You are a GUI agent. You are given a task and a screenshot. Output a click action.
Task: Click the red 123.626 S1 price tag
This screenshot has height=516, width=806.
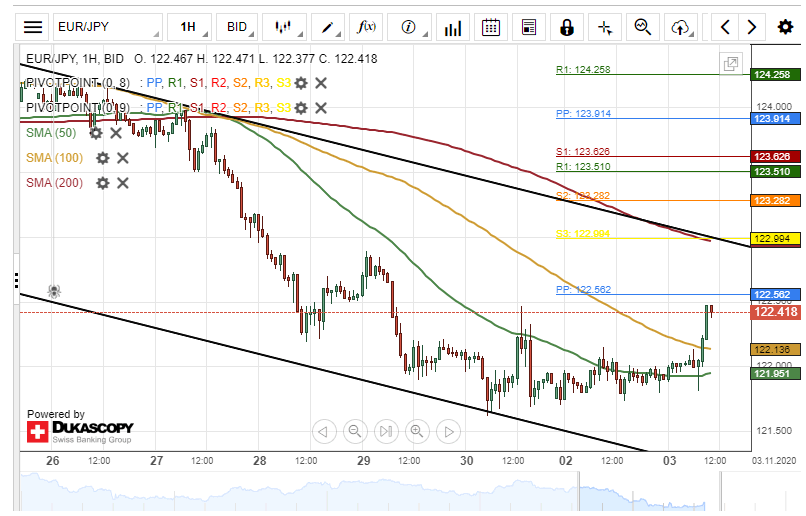pyautogui.click(x=775, y=156)
